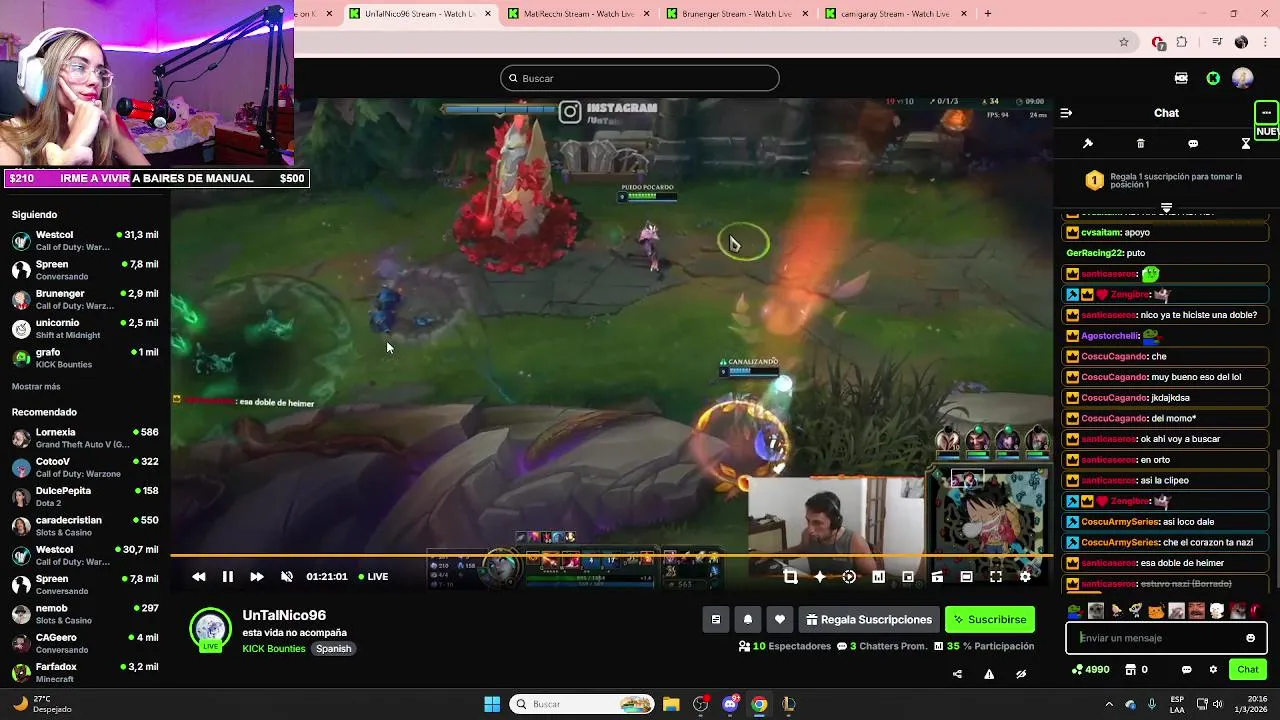The height and width of the screenshot is (720, 1280).
Task: Open a new browser tab plus button
Action: coord(988,14)
